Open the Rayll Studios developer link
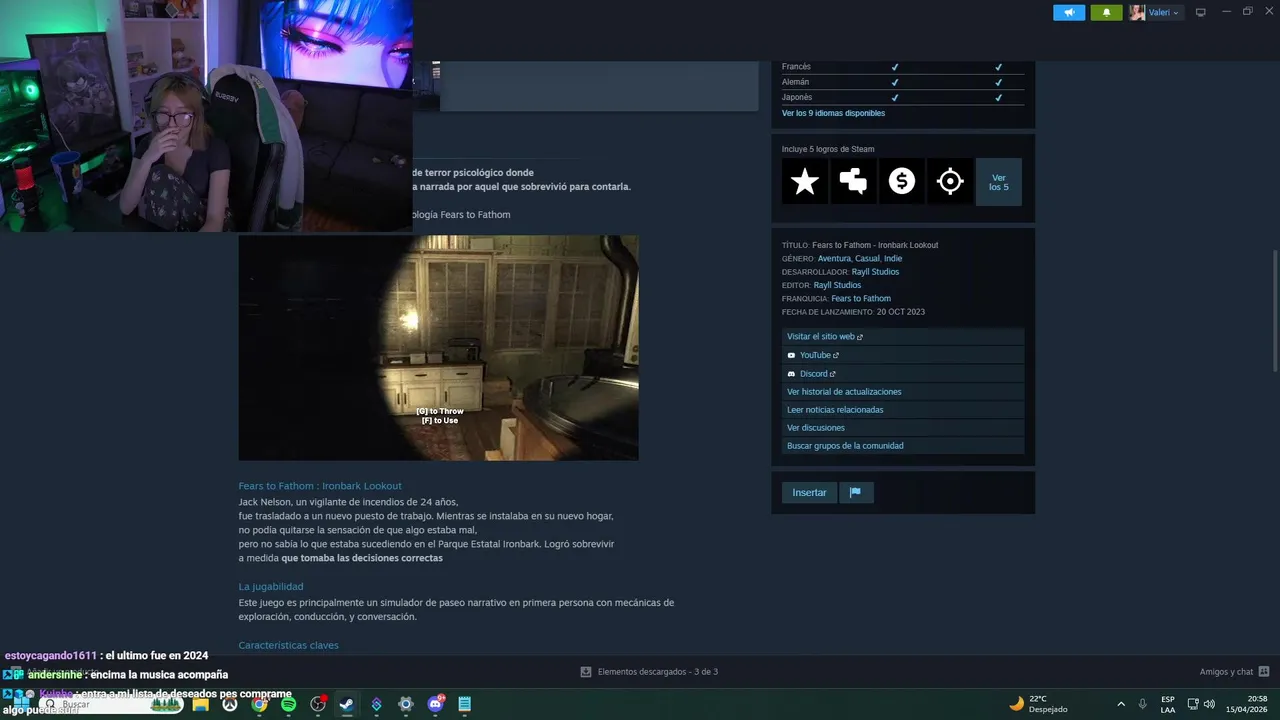The width and height of the screenshot is (1280, 720). 875,272
